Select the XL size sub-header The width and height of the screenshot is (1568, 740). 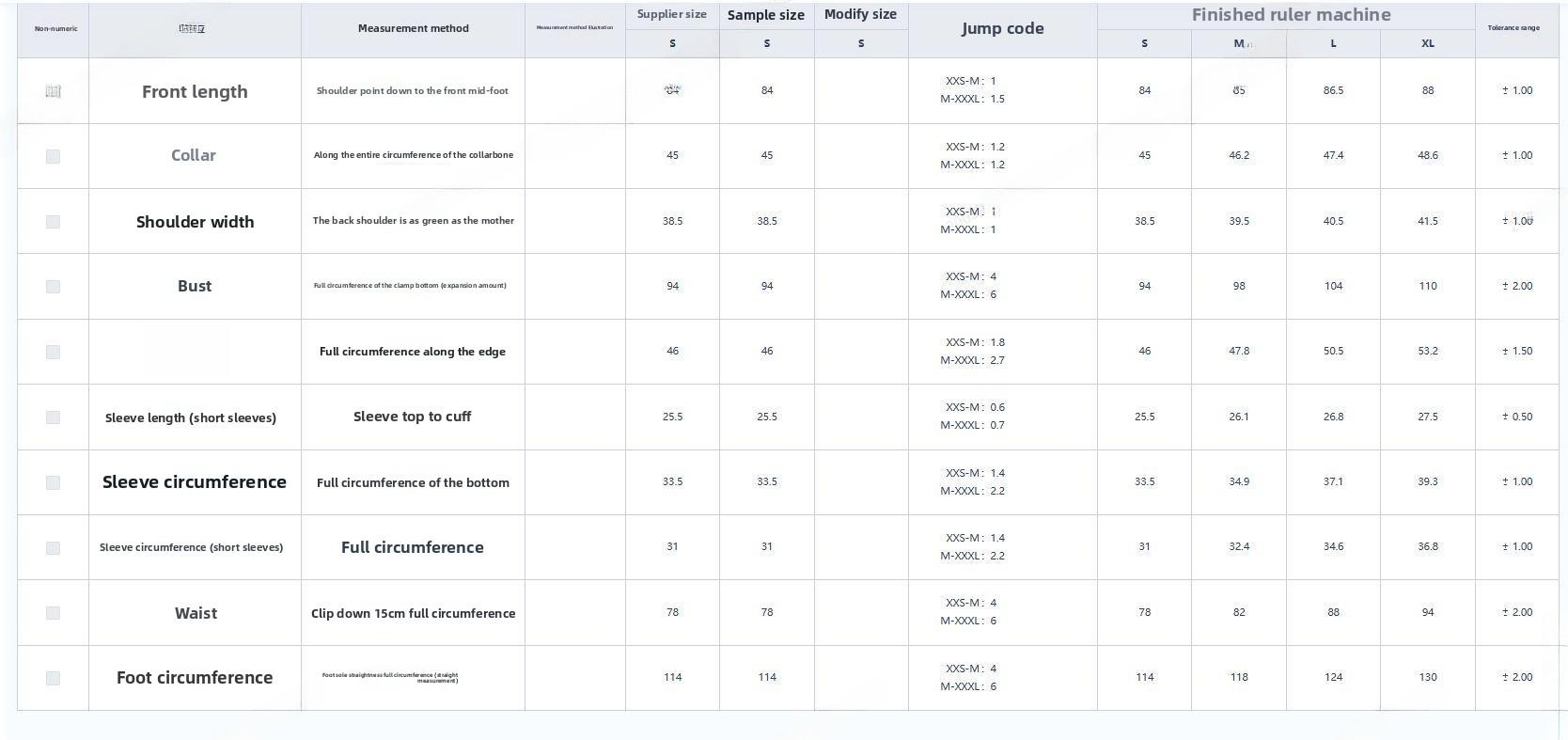pos(1427,43)
